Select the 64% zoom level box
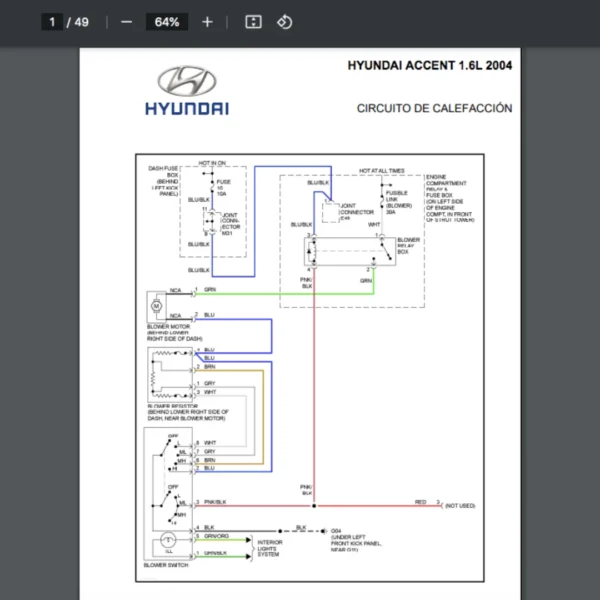 click(167, 22)
